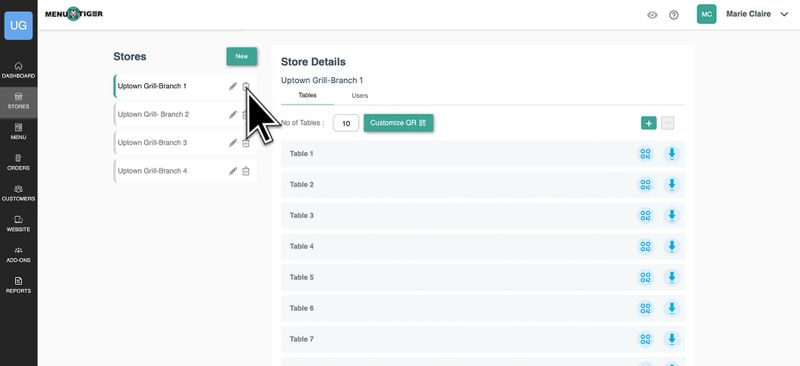Screen dimensions: 800x366
Task: Open the Website sidebar icon
Action: point(18,223)
